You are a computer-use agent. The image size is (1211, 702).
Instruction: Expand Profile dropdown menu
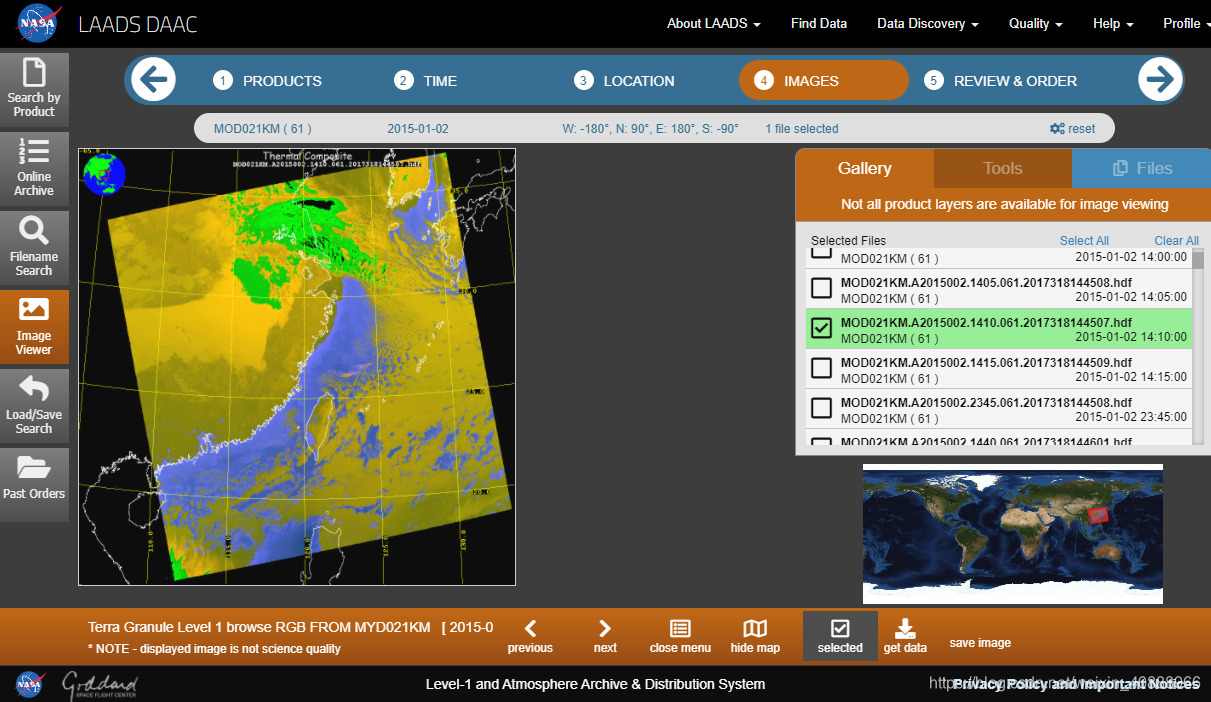[x=1186, y=23]
